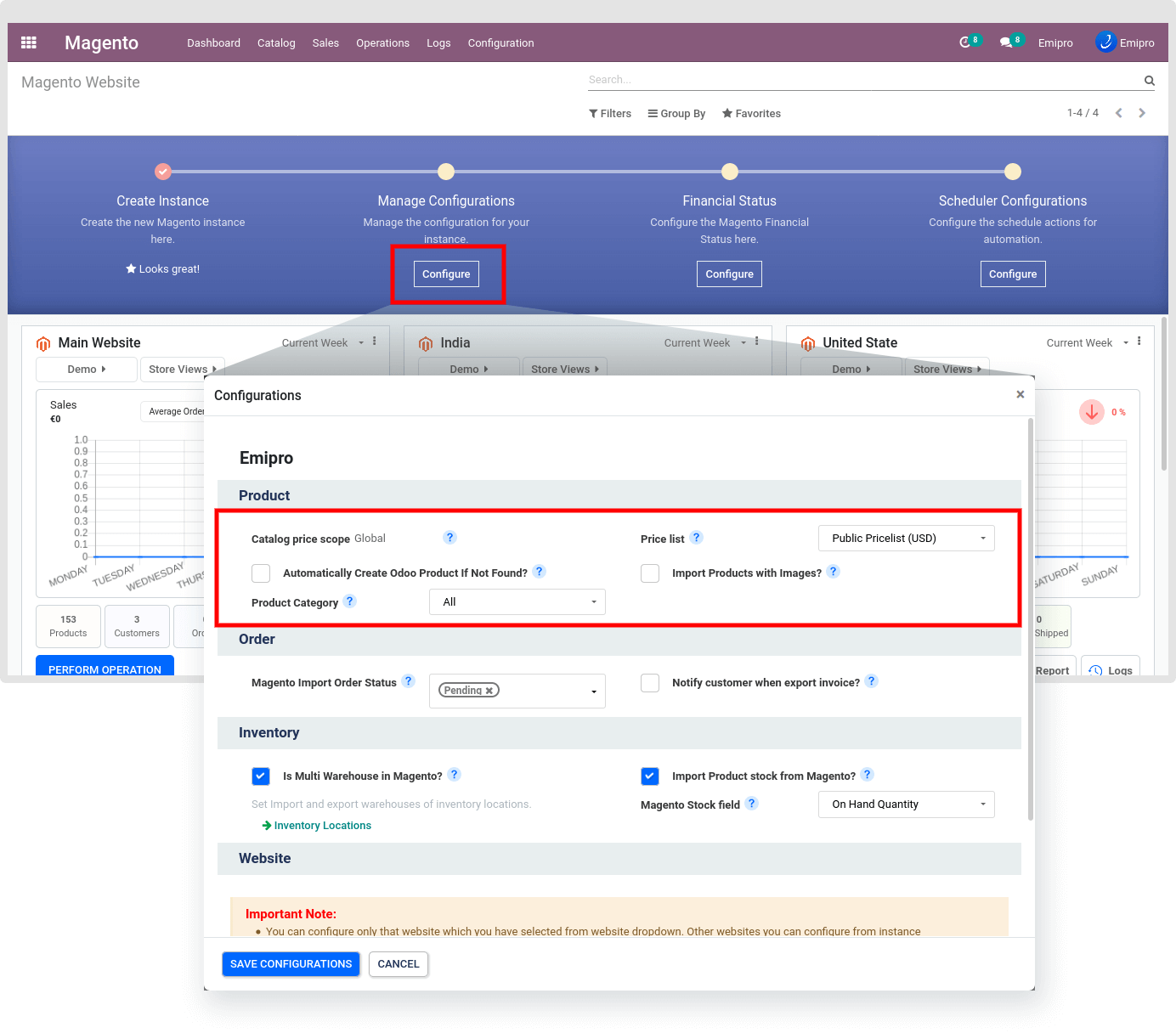Viewport: 1176px width, 1033px height.
Task: Open the Public Pricelist (USD) dropdown
Action: point(907,539)
